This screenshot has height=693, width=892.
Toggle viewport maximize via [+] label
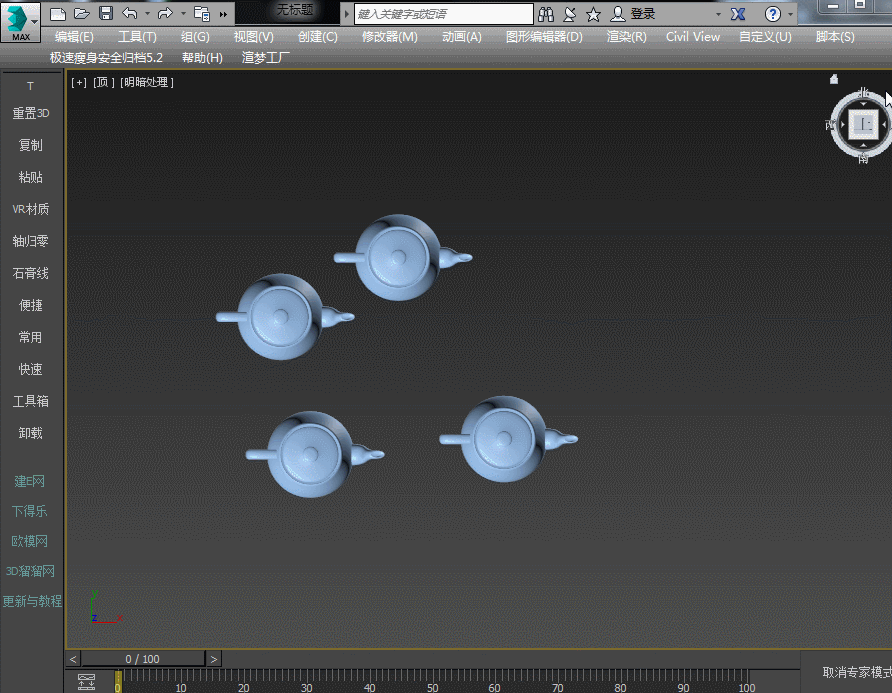pyautogui.click(x=78, y=82)
